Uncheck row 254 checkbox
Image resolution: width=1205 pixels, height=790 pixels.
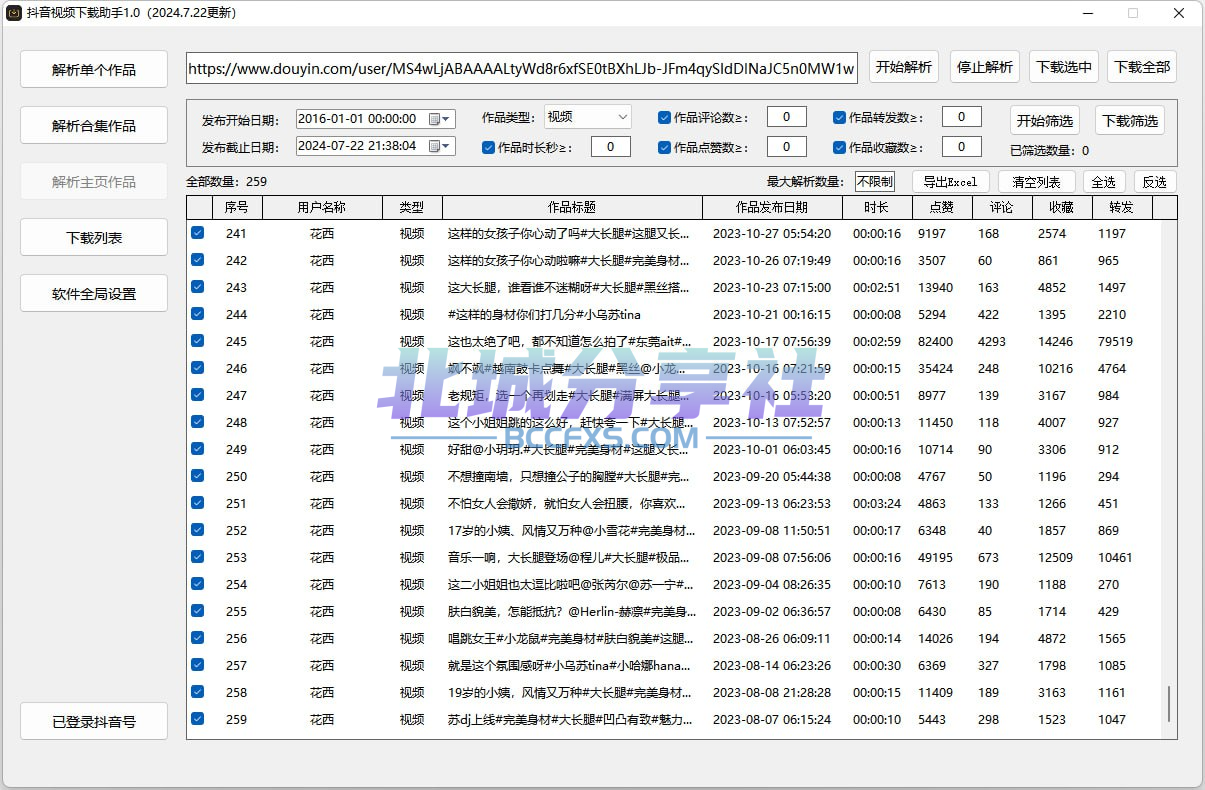[198, 584]
